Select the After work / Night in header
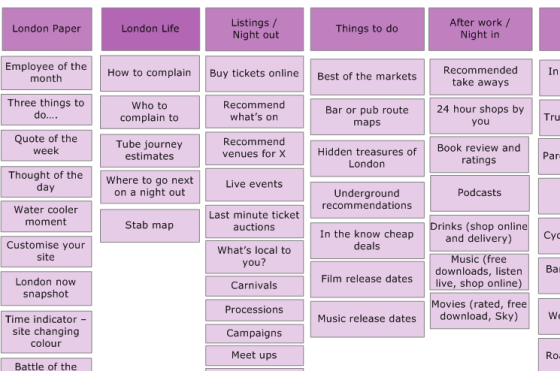The height and width of the screenshot is (371, 560). 480,29
